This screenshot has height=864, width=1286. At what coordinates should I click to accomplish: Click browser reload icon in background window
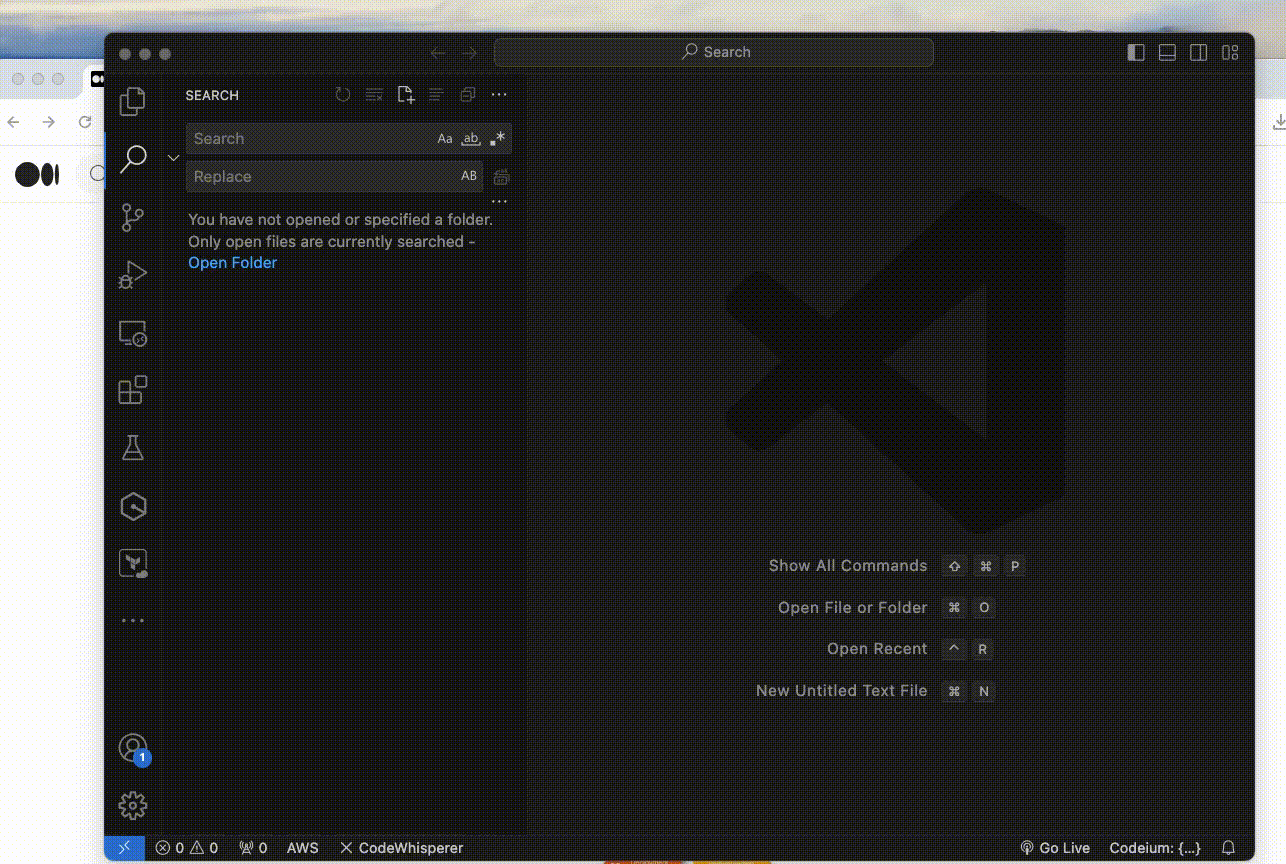pyautogui.click(x=85, y=122)
